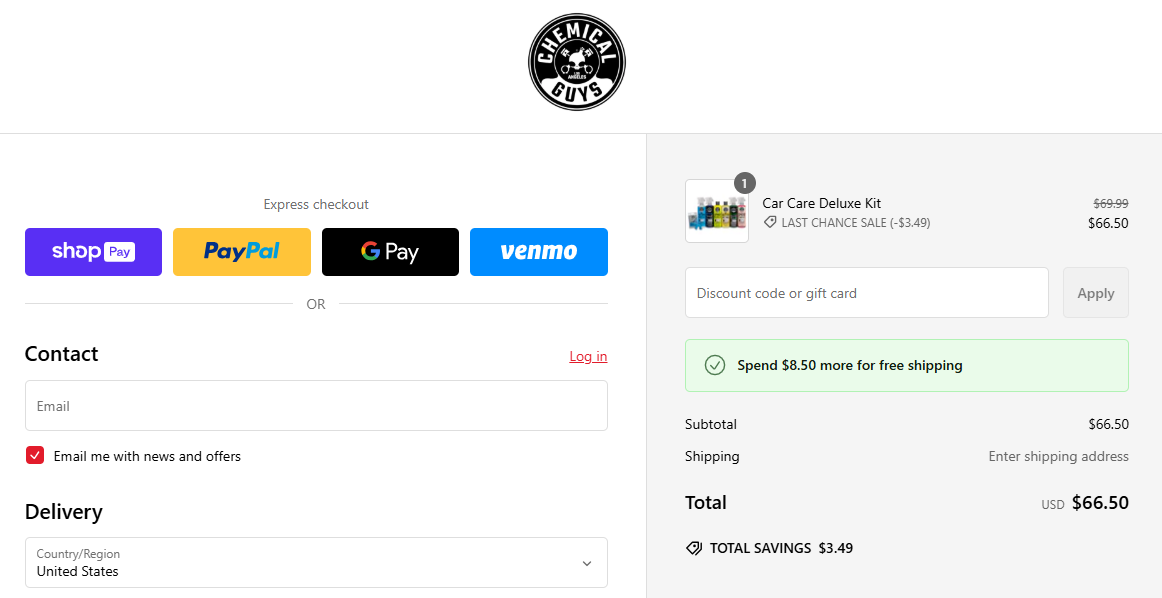Click the Country/Region chevron arrow
Image resolution: width=1162 pixels, height=598 pixels.
tap(587, 563)
